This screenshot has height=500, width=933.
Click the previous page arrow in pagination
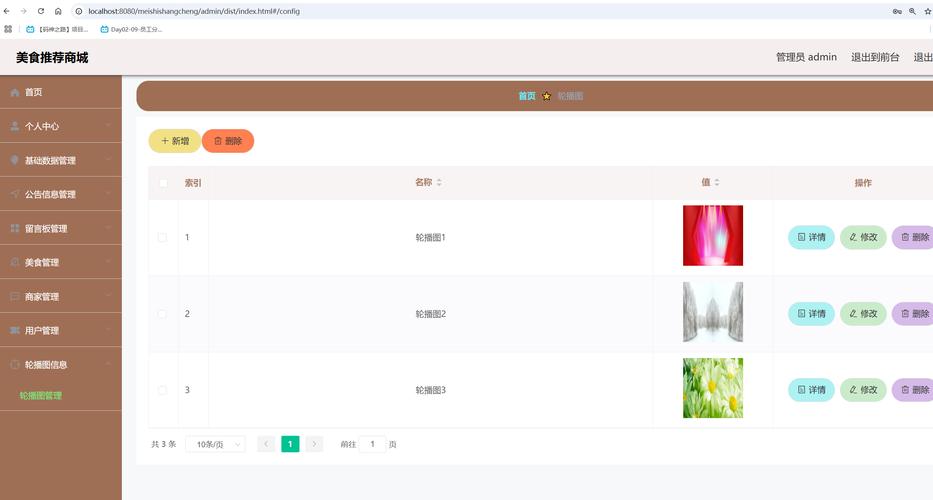coord(266,444)
